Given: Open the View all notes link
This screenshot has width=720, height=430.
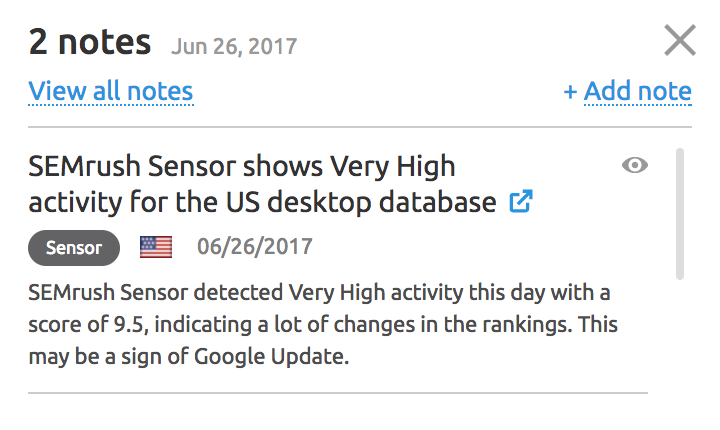Looking at the screenshot, I should tap(111, 91).
